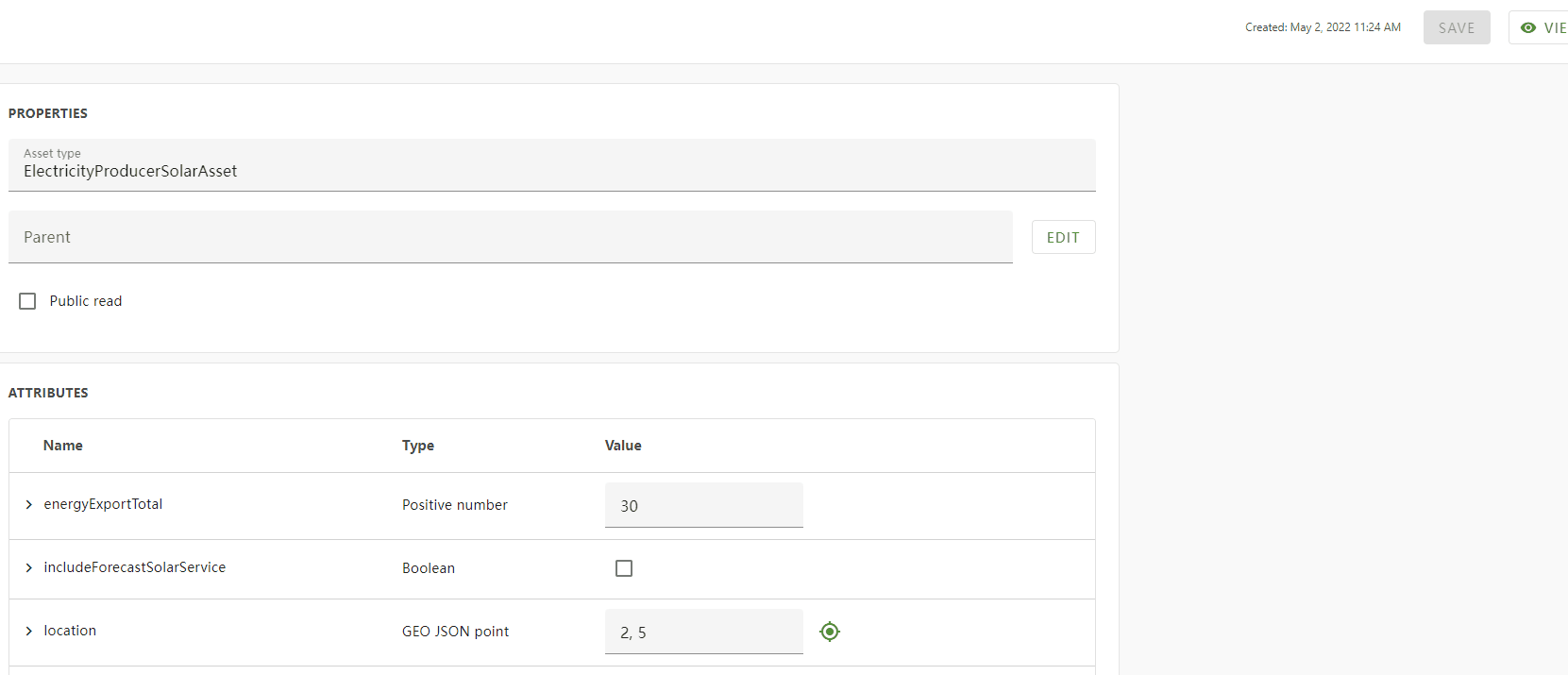This screenshot has width=1568, height=675.
Task: Click the chevron beside location attribute
Action: tap(28, 630)
